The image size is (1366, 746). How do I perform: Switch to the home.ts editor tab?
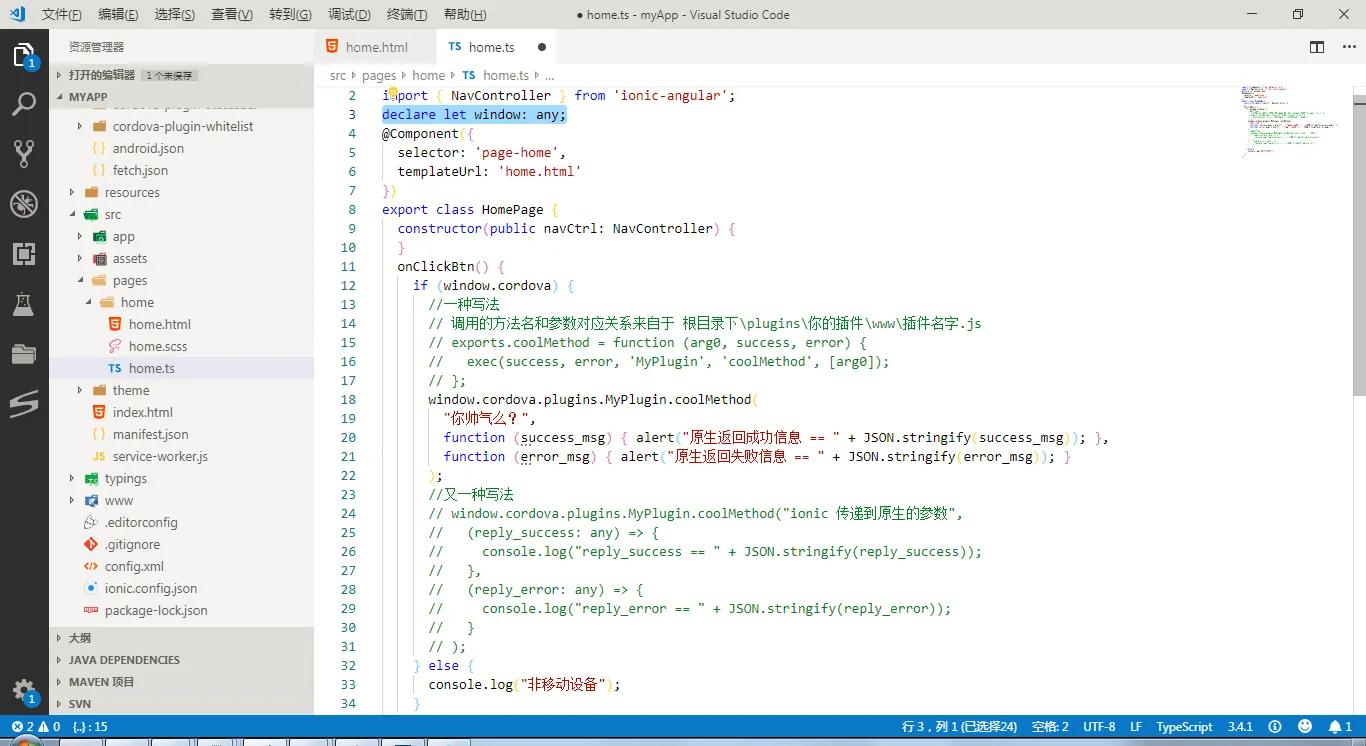496,47
